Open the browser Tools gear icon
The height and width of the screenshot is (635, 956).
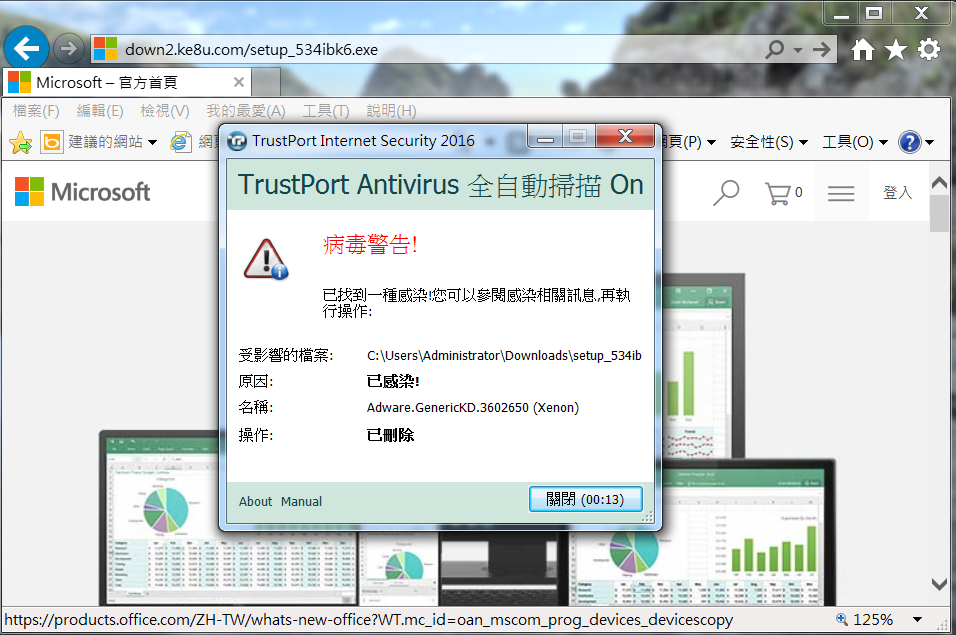tap(929, 49)
